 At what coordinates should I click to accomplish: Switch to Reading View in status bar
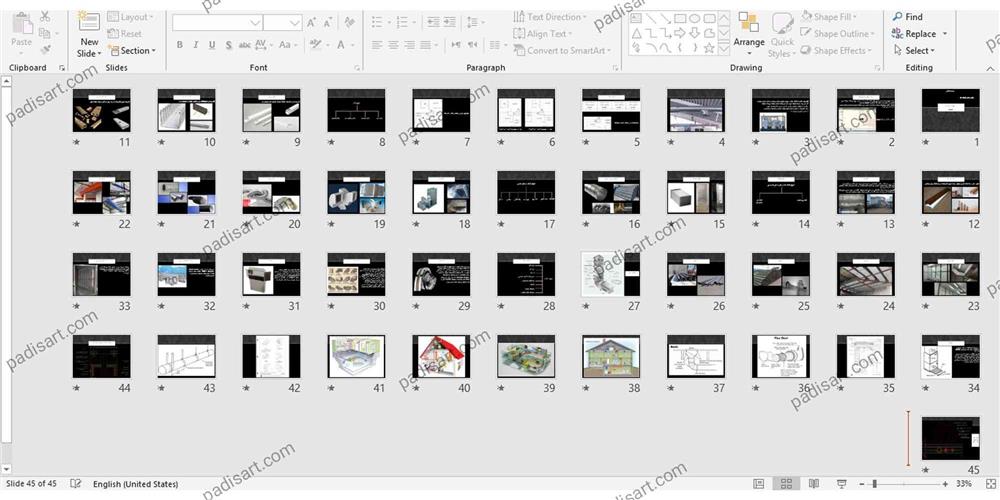pos(812,484)
